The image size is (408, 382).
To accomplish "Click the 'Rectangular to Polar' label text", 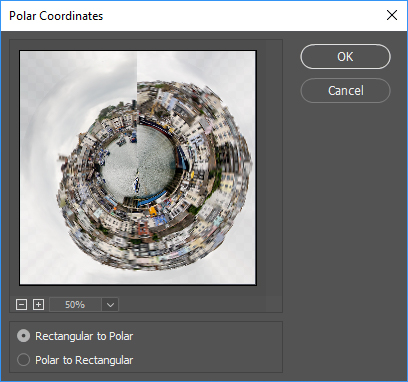I will click(x=84, y=336).
